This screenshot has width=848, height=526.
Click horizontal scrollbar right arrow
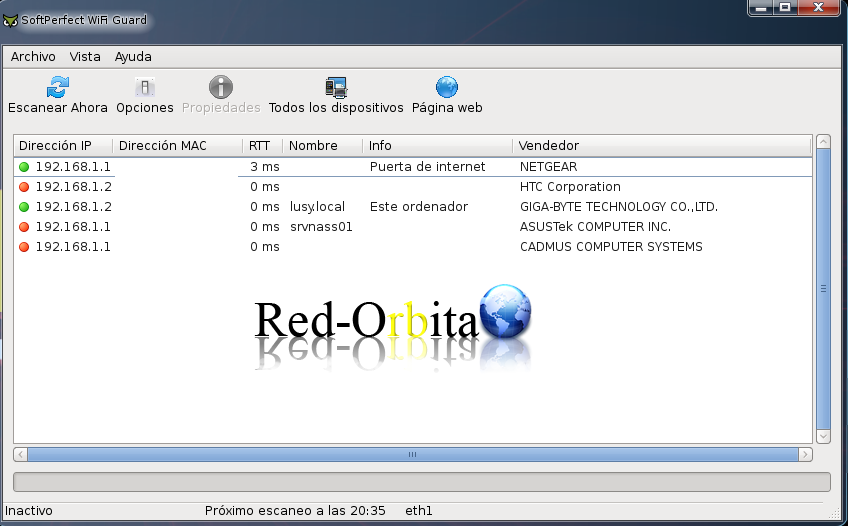point(804,455)
